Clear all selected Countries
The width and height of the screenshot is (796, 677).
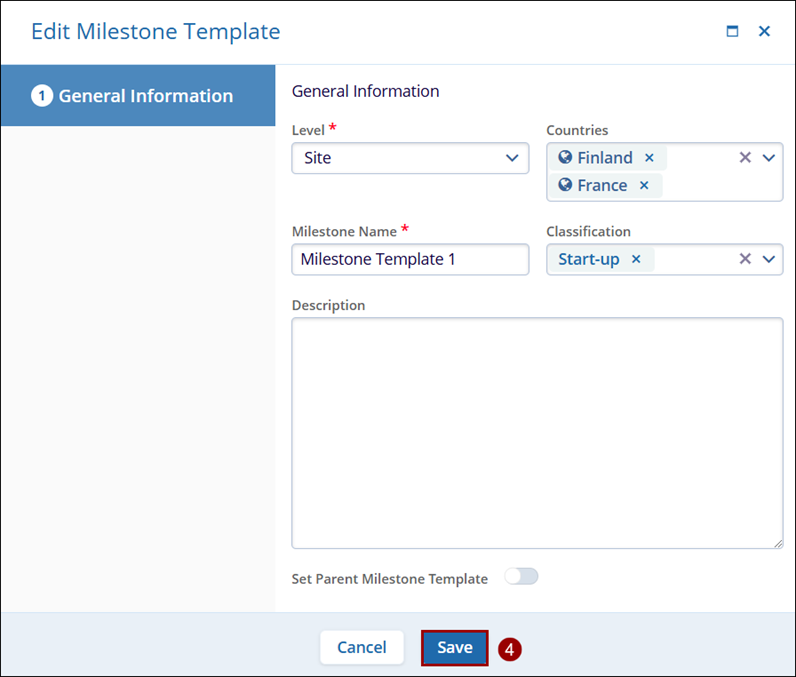pos(745,158)
